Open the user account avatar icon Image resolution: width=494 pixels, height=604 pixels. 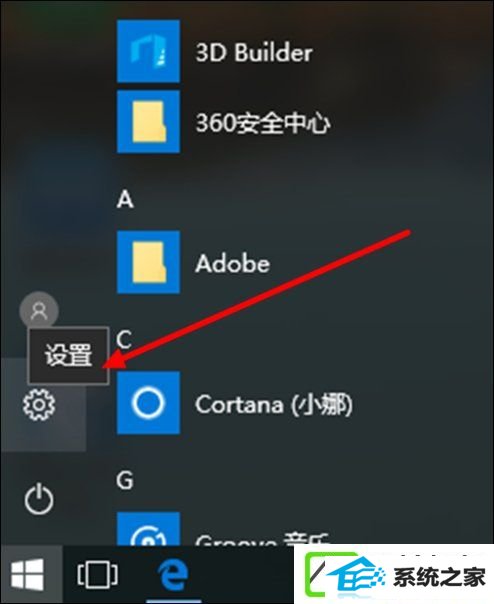point(39,310)
